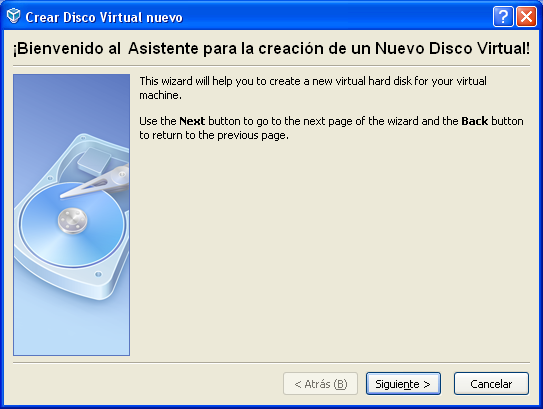Click the square chip on the drive illustration
This screenshot has height=409, width=543.
94,160
